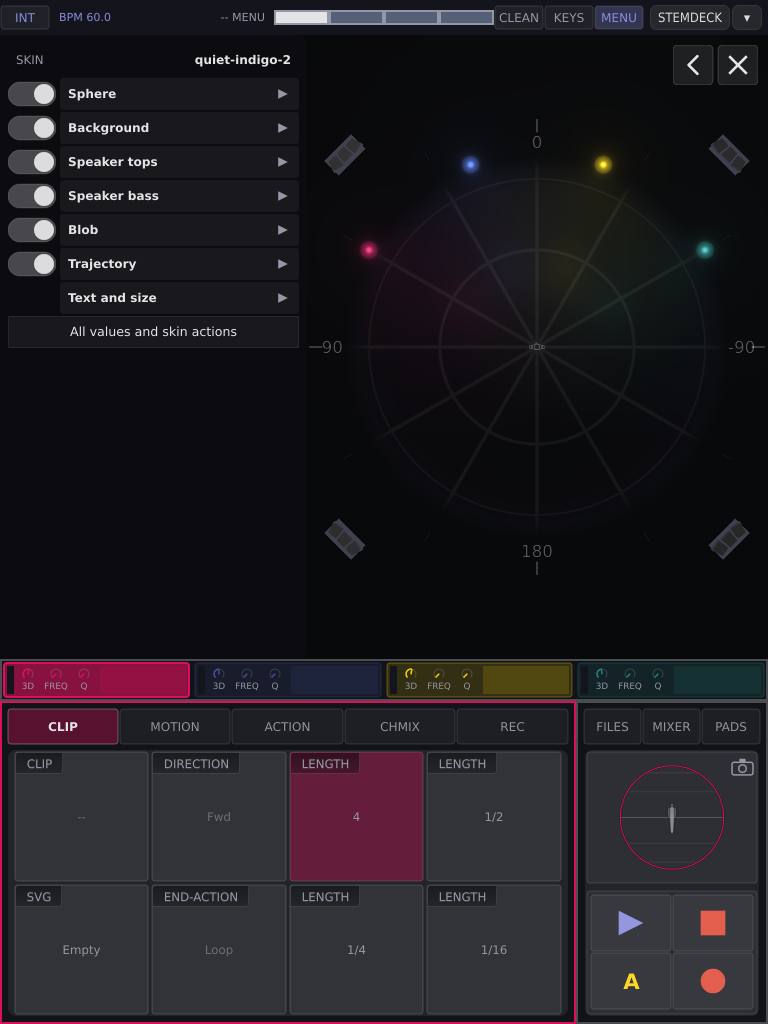This screenshot has height=1024, width=768.
Task: Click the teal track FREQ knob
Action: 630,674
